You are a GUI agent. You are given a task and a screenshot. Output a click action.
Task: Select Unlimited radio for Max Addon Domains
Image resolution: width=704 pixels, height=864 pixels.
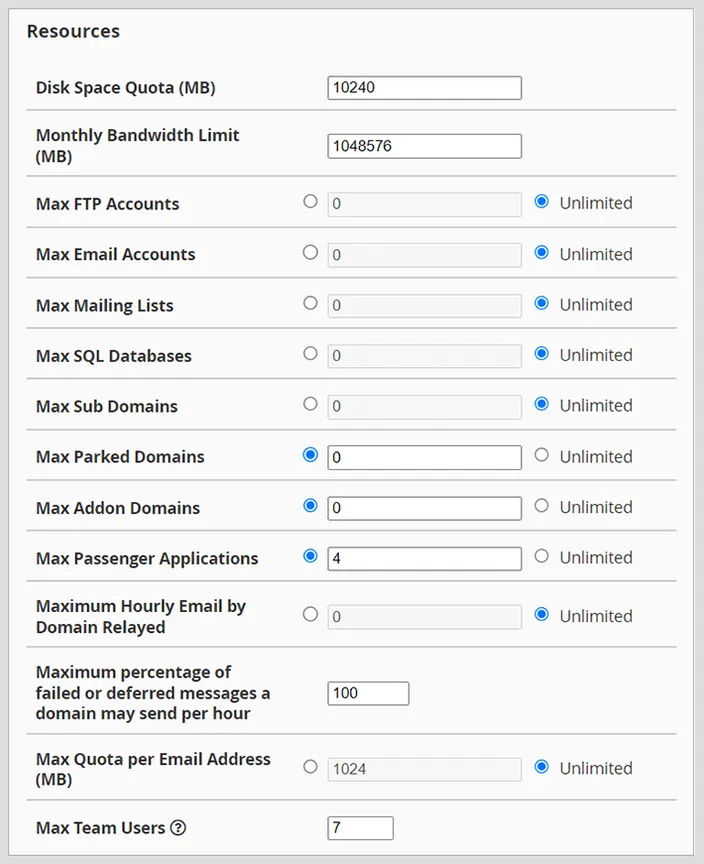[x=541, y=505]
